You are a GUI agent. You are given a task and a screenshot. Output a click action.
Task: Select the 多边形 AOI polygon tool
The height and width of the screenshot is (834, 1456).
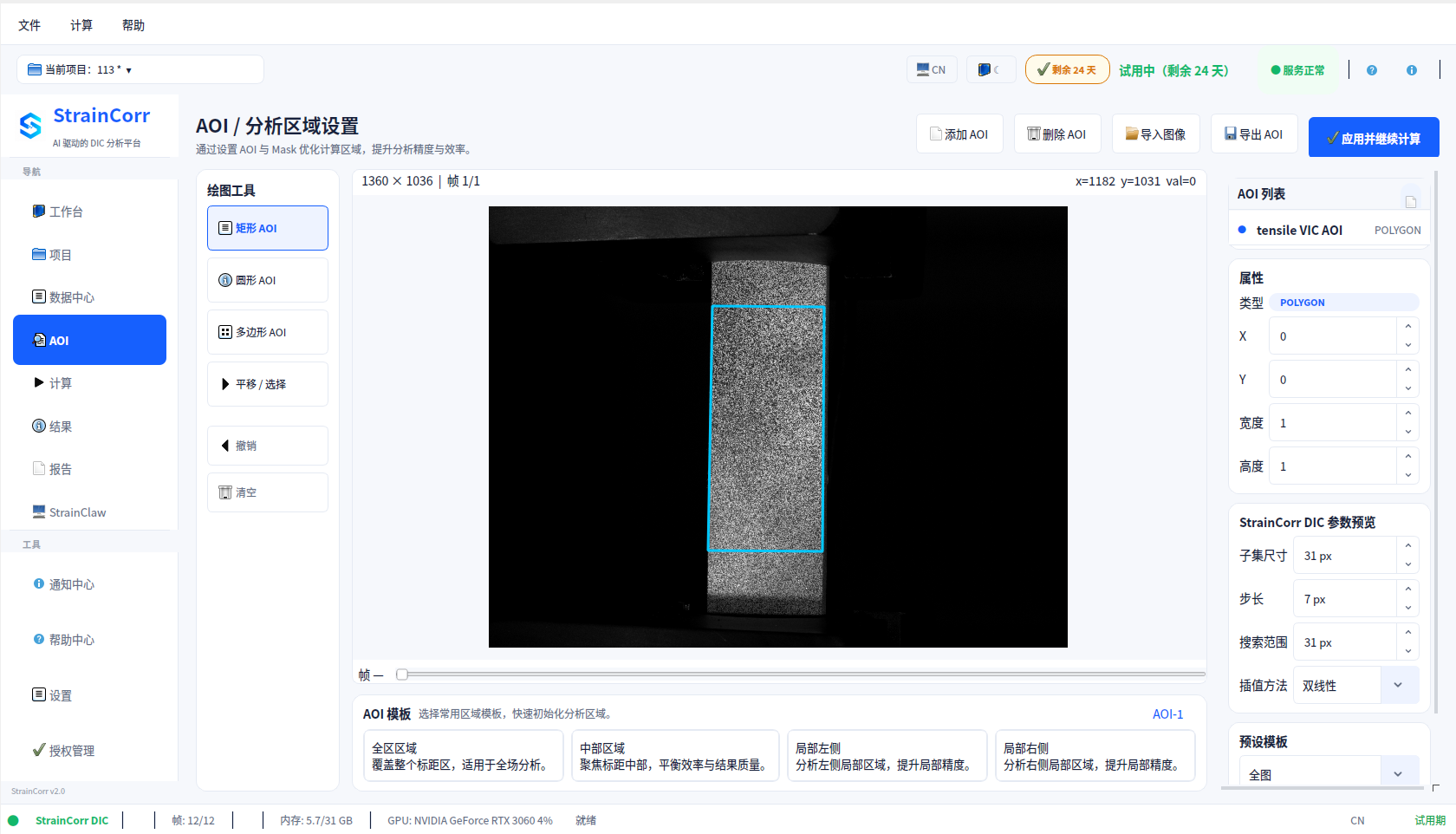pos(267,332)
